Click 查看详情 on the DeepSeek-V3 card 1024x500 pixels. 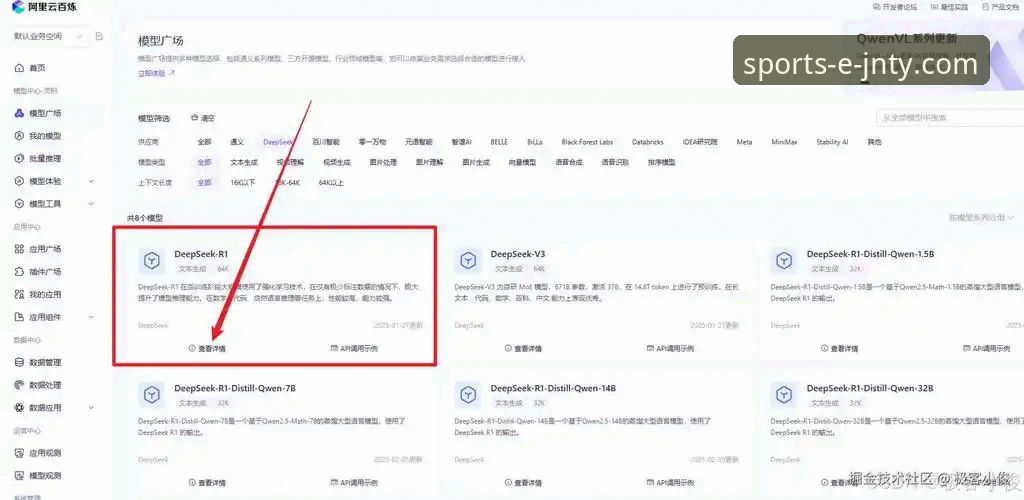523,349
